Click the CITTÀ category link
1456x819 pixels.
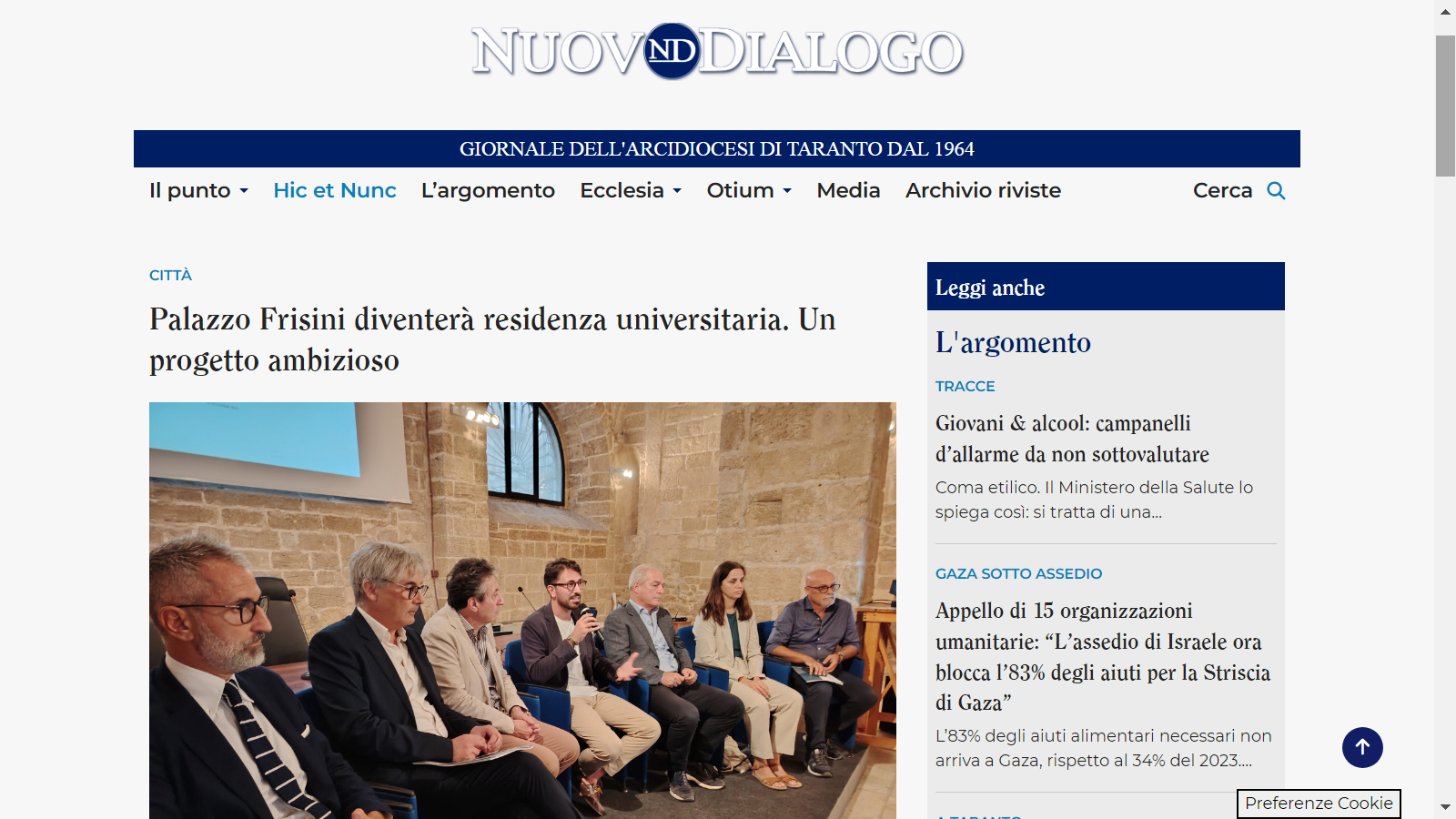point(170,275)
